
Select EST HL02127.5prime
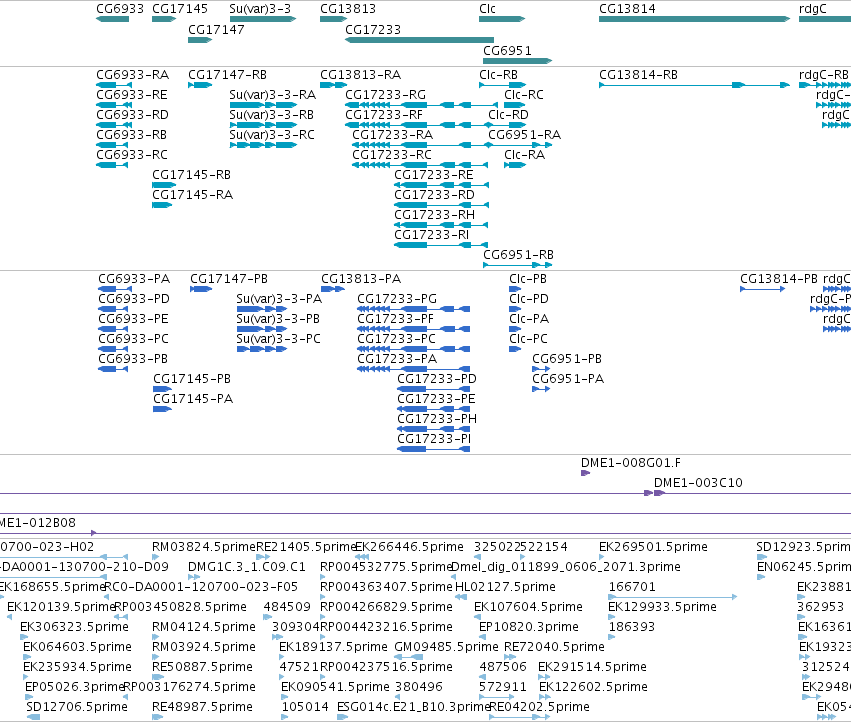(505, 587)
